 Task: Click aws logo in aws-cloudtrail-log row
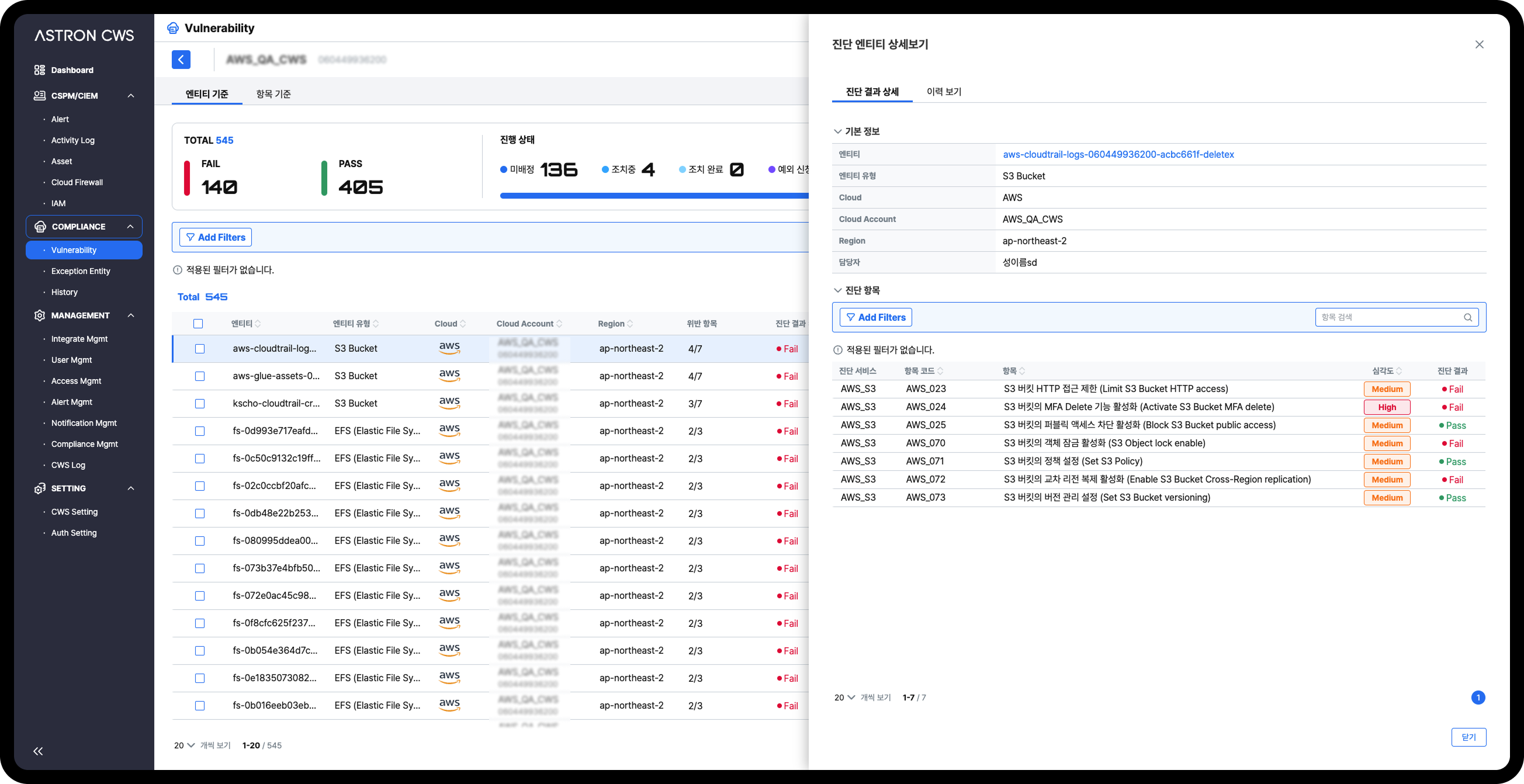coord(449,348)
